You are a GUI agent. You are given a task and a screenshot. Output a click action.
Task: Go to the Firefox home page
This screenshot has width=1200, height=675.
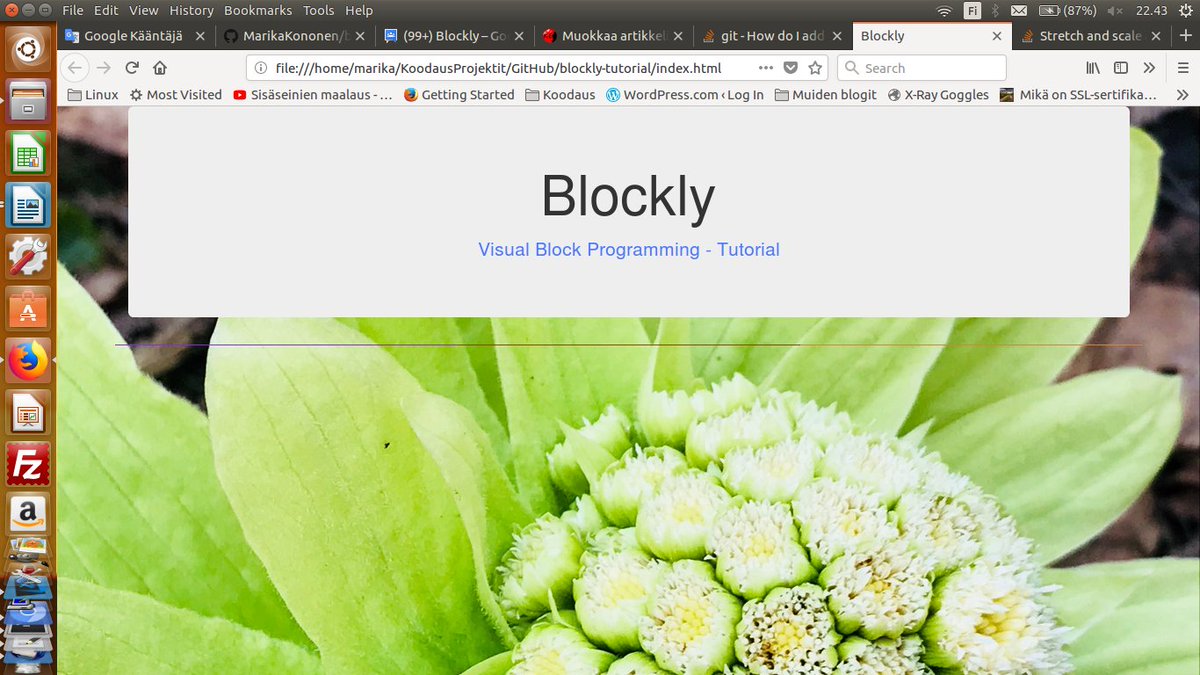160,68
